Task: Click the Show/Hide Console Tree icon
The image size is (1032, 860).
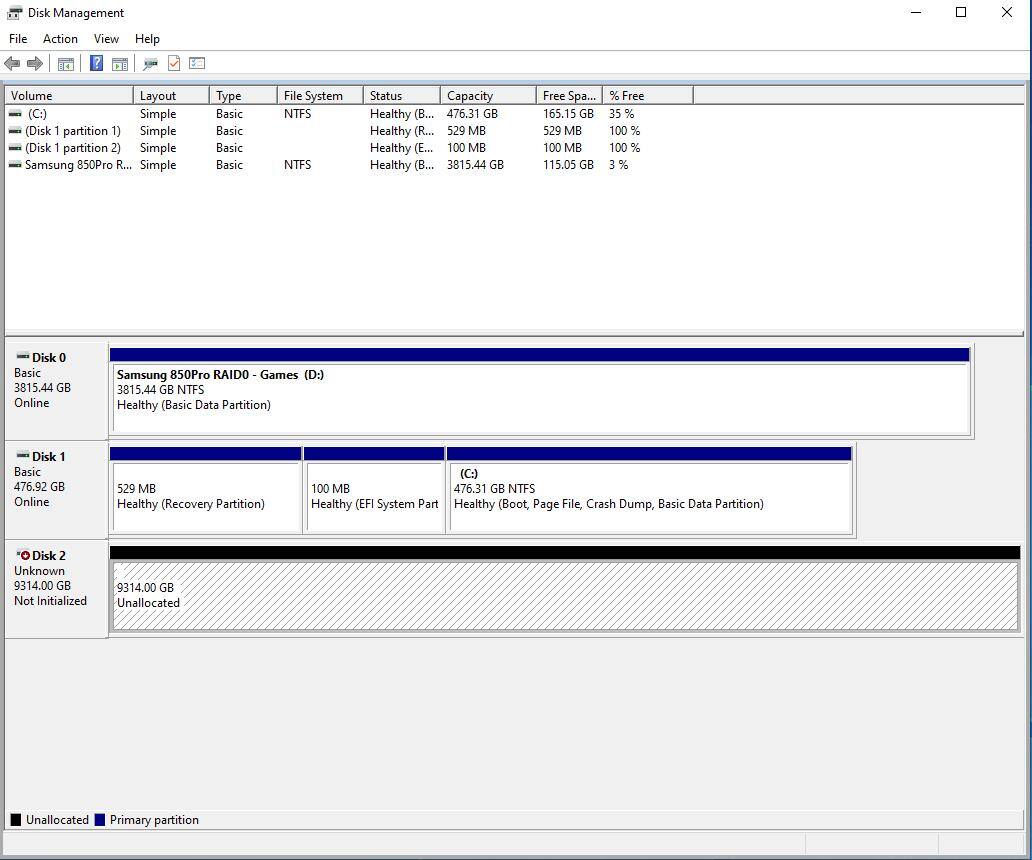Action: 65,64
